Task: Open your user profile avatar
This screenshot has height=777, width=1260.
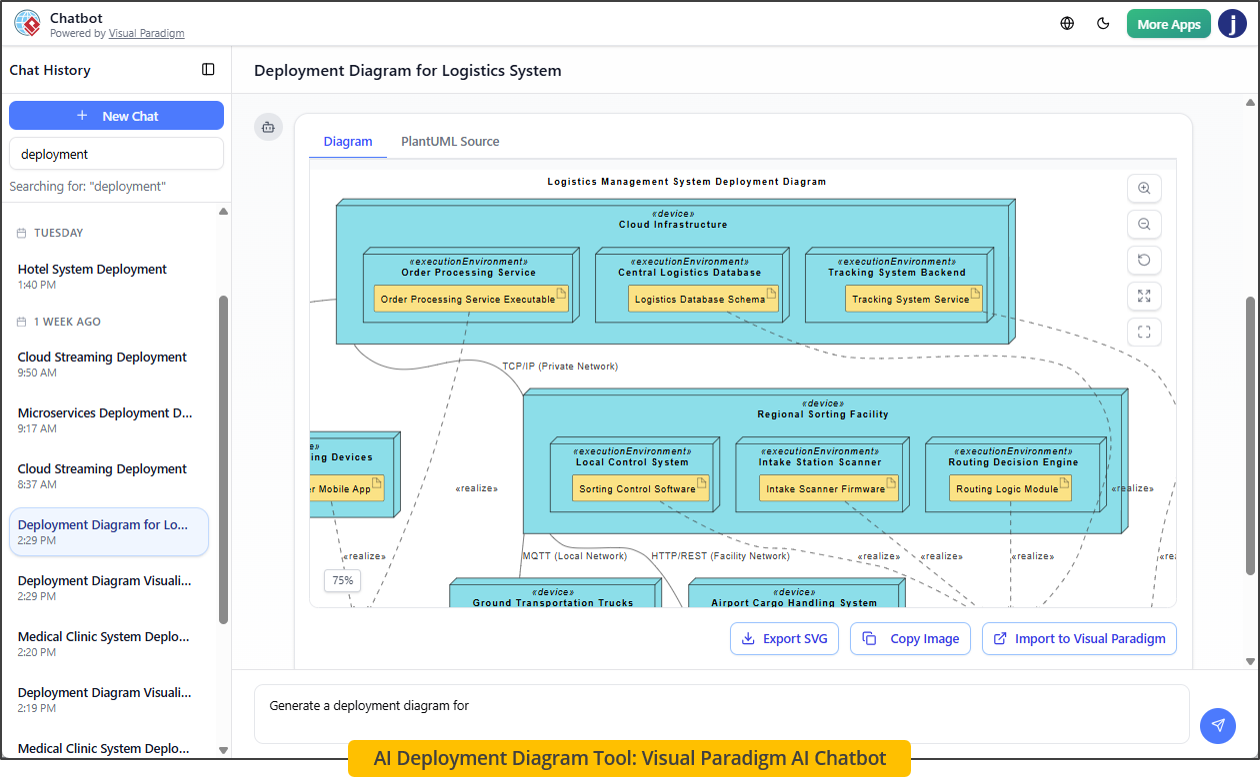Action: [x=1232, y=22]
